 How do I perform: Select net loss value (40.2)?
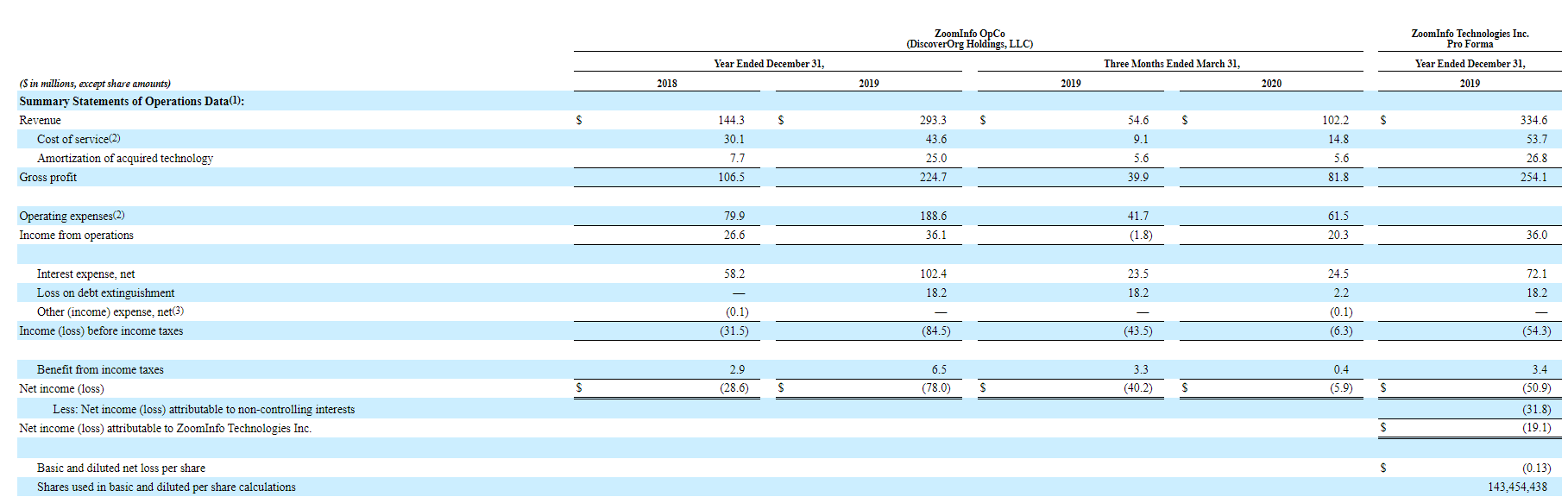pos(1138,388)
